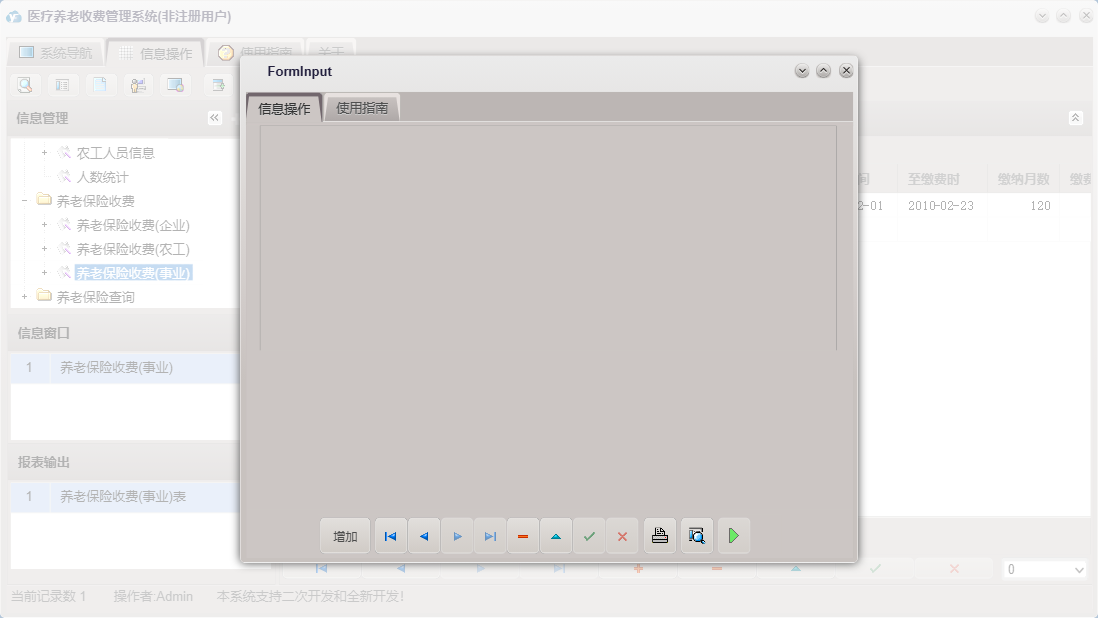Click the red X cancel icon in FormInput
This screenshot has height=618, width=1098.
pyautogui.click(x=622, y=536)
